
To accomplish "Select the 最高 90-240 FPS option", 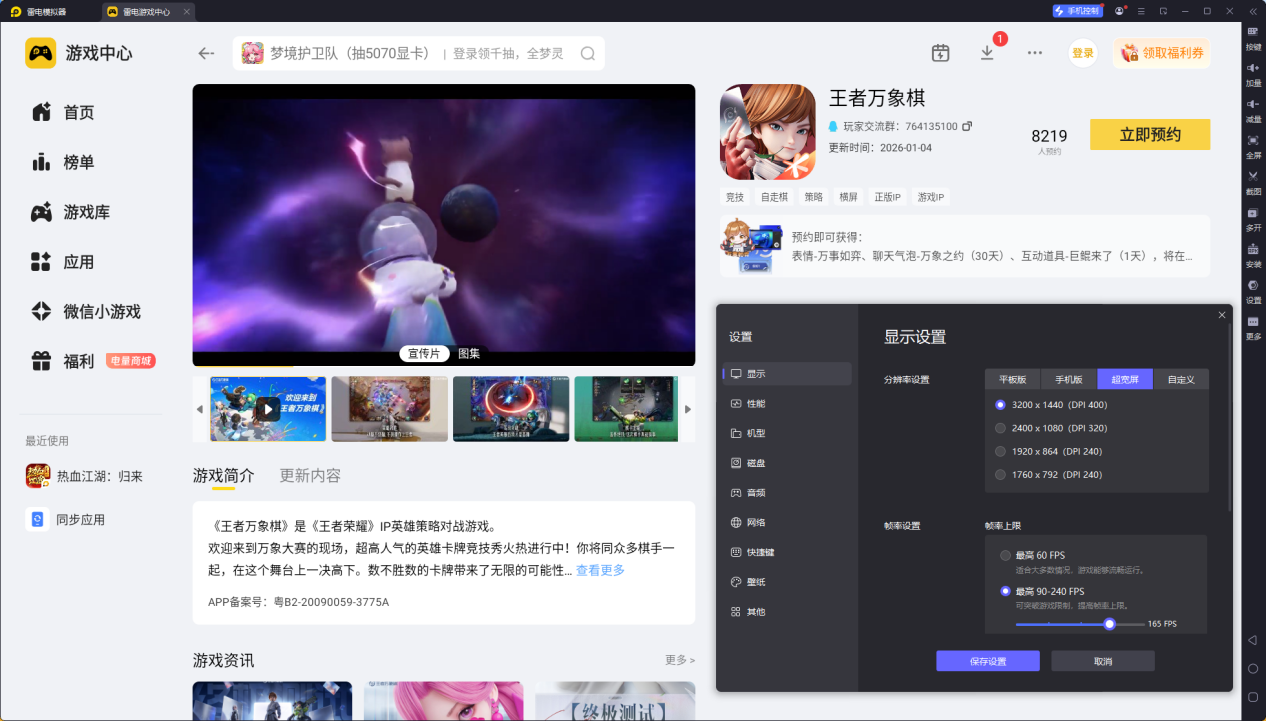I will (x=1042, y=591).
